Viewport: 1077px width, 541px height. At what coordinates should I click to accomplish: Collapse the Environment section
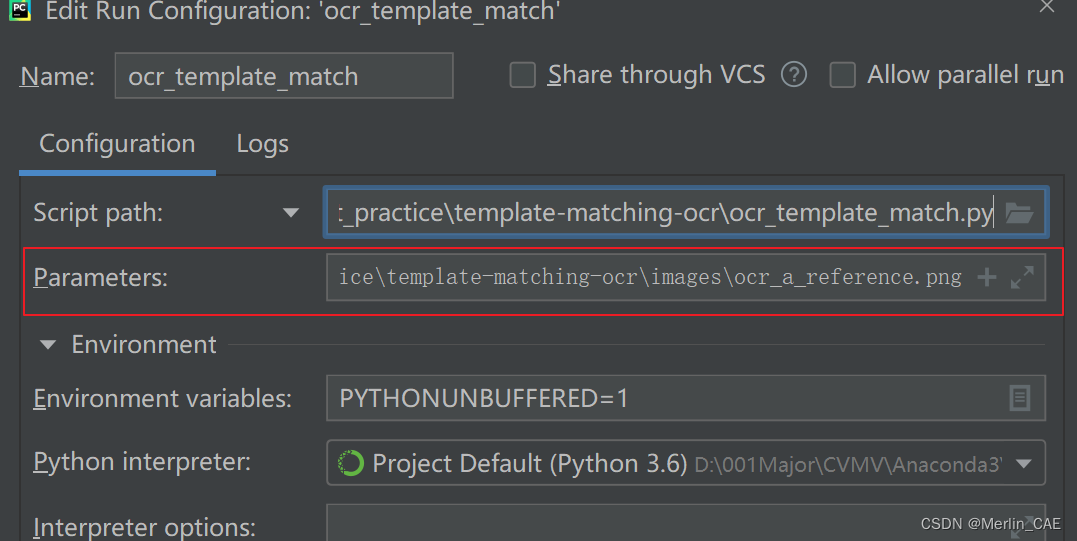[x=48, y=345]
